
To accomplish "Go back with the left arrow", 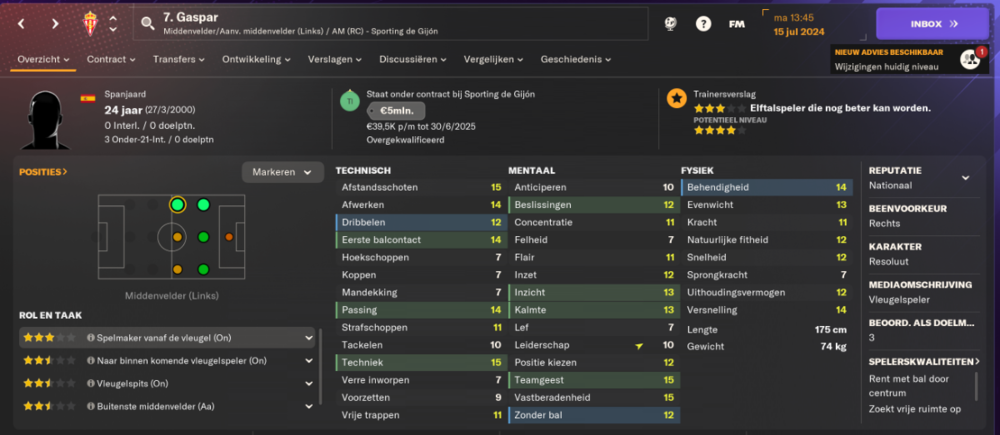I will tap(21, 24).
